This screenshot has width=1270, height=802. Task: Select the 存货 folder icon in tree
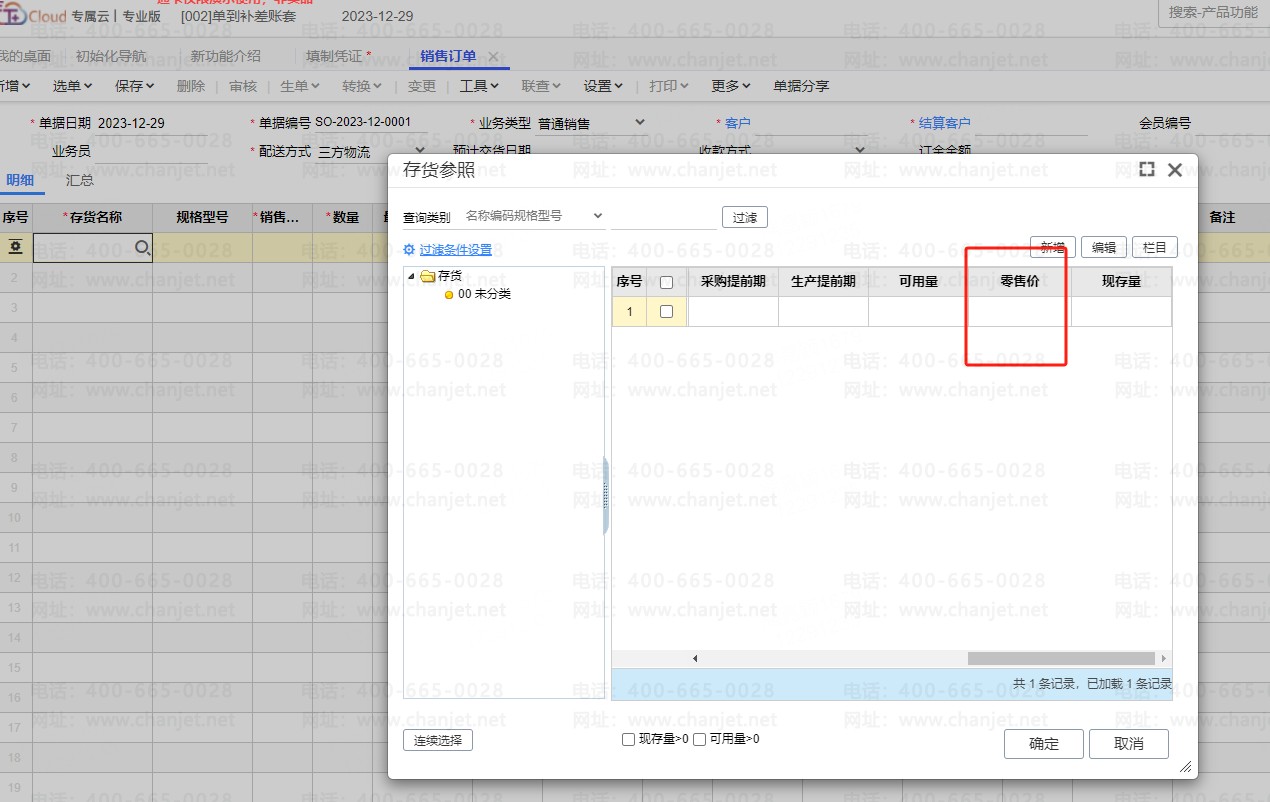[428, 276]
